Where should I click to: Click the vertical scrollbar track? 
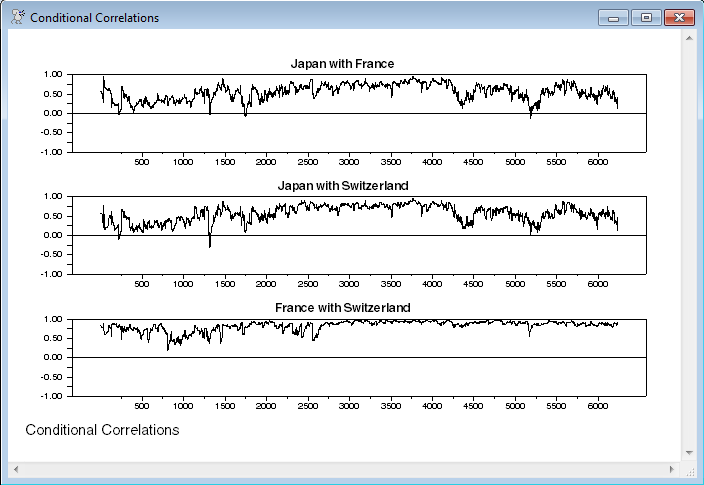point(688,240)
